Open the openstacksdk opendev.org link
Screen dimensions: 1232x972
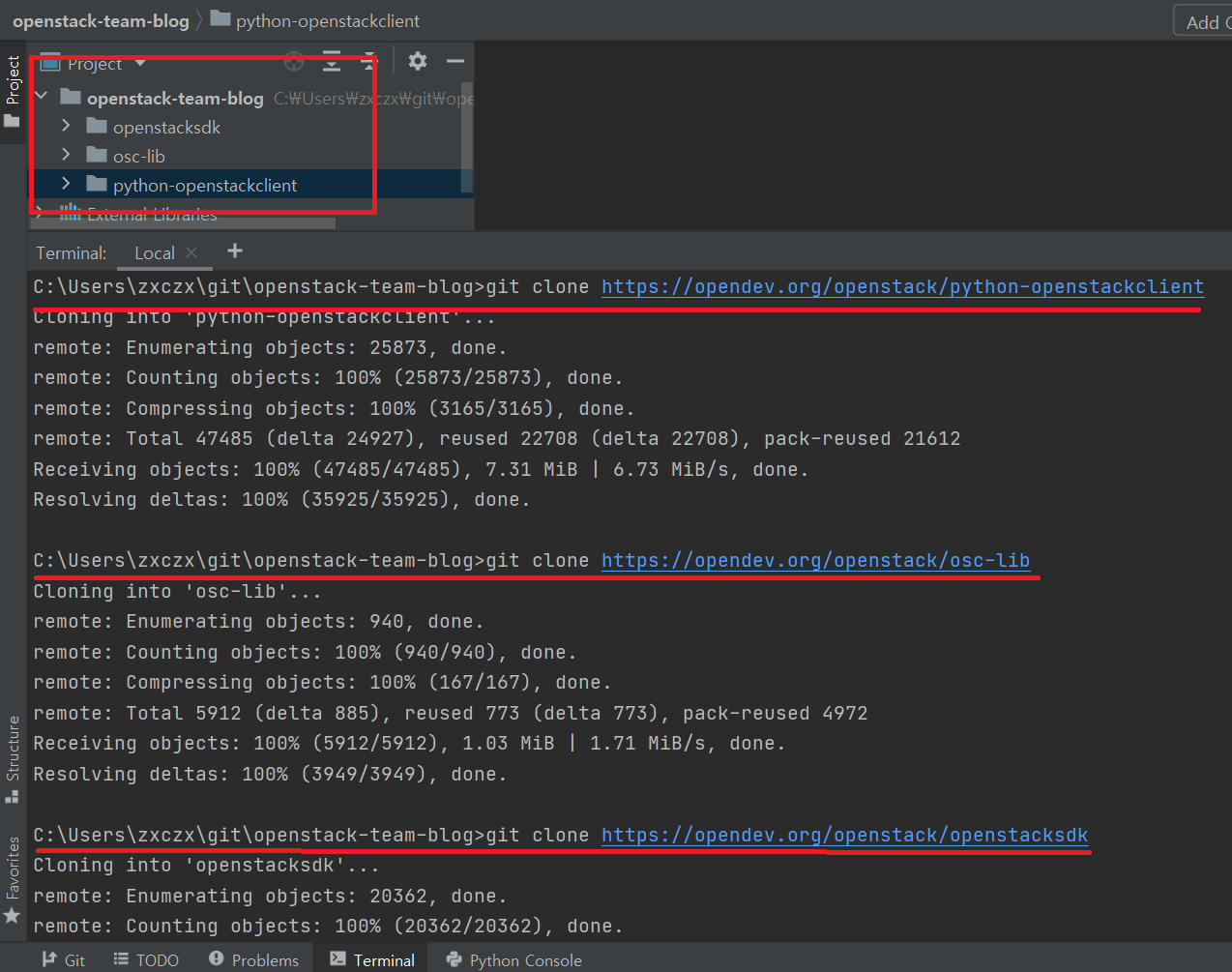(x=844, y=835)
